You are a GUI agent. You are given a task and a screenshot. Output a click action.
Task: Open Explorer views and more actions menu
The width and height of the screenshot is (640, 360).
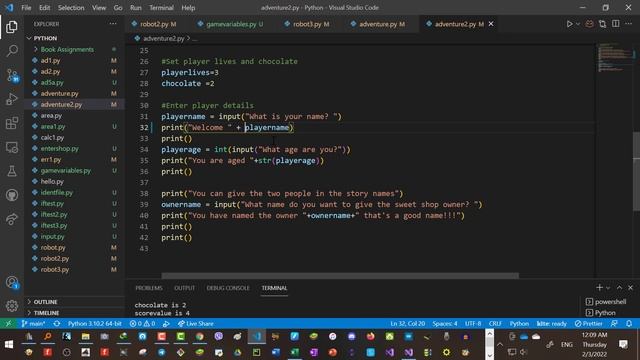coord(113,24)
